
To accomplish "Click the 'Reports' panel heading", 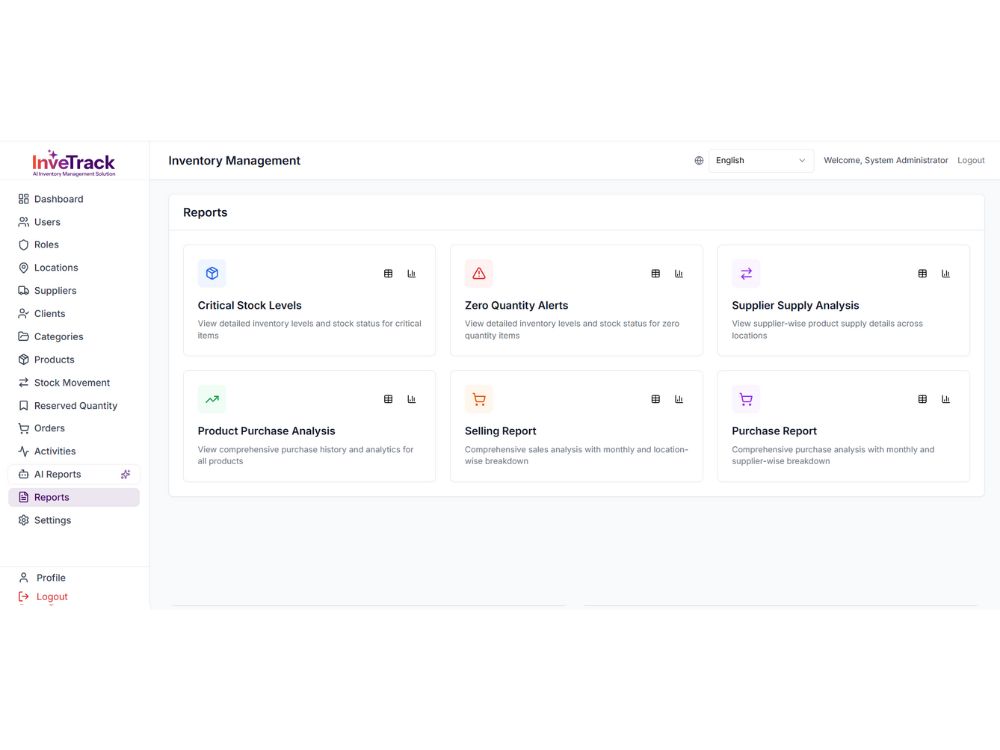I will tap(205, 212).
